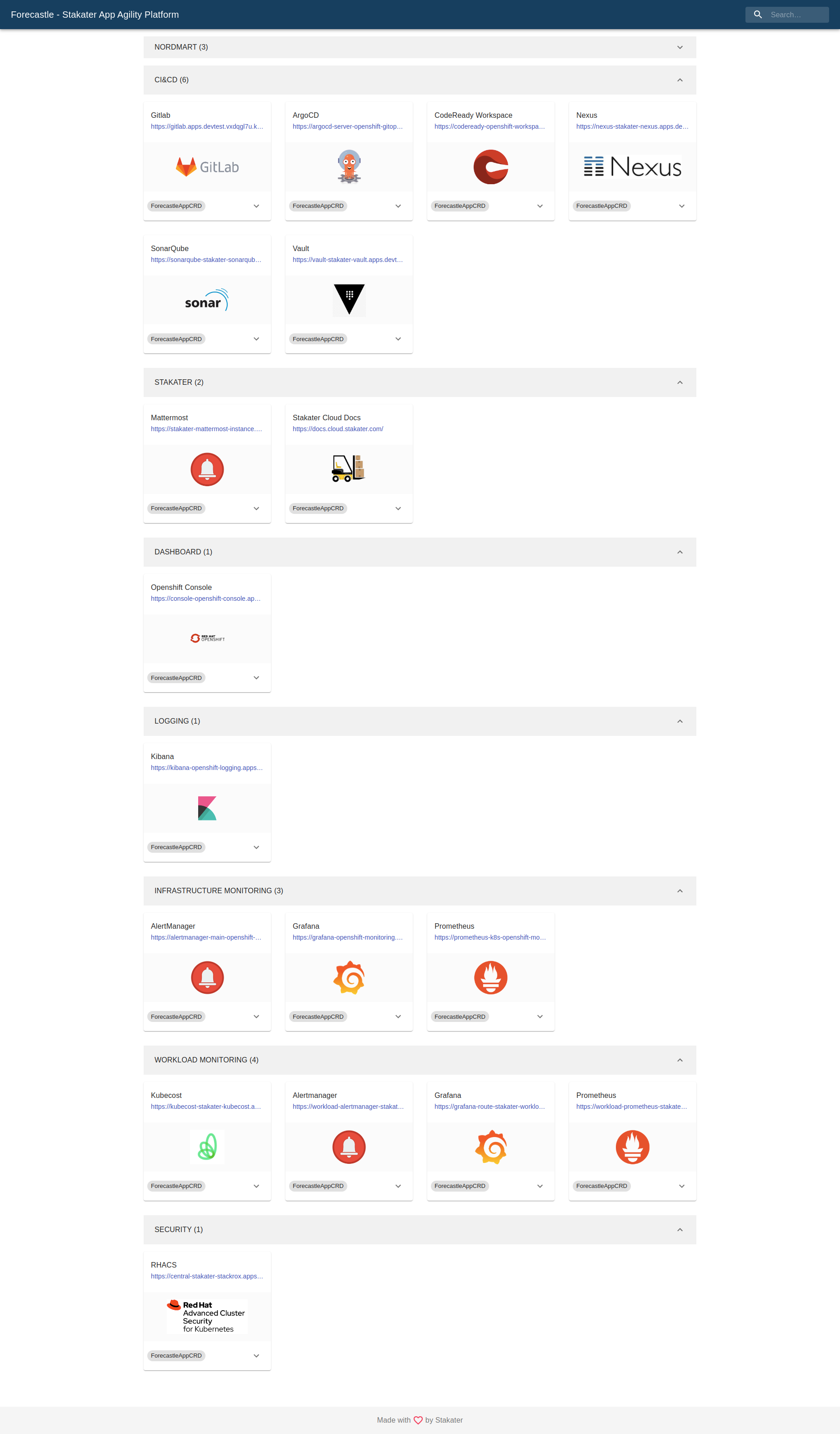Open the Stakater Cloud Docs link
The image size is (840, 1434).
click(337, 428)
